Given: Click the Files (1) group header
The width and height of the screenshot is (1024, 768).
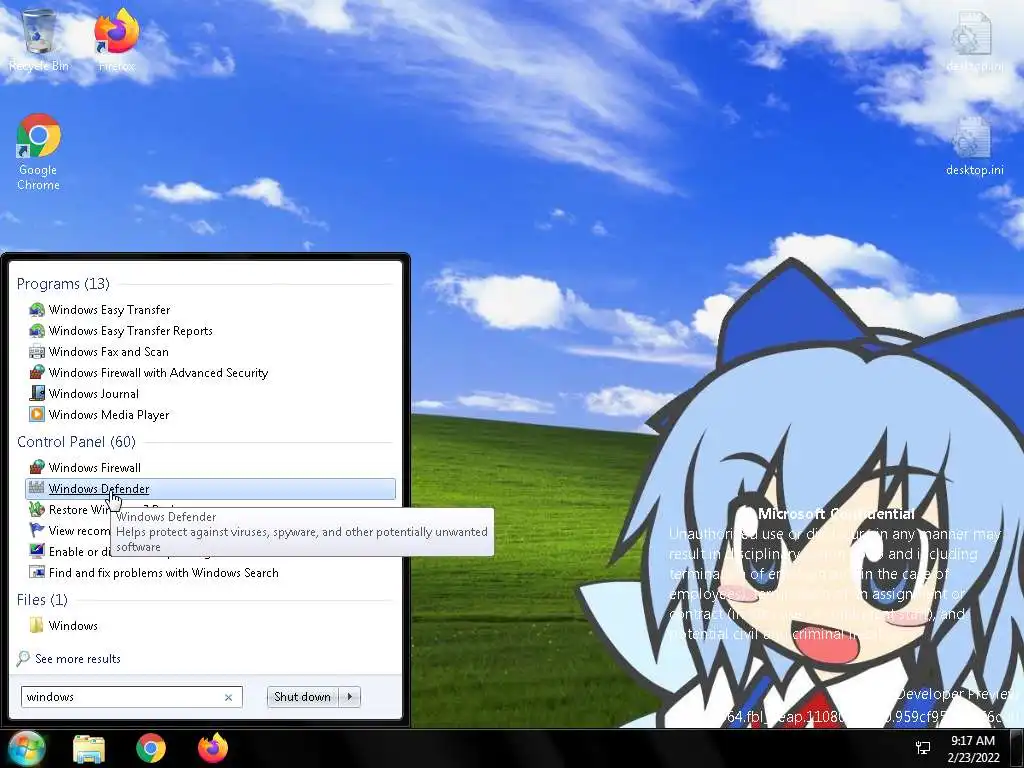Looking at the screenshot, I should (42, 600).
